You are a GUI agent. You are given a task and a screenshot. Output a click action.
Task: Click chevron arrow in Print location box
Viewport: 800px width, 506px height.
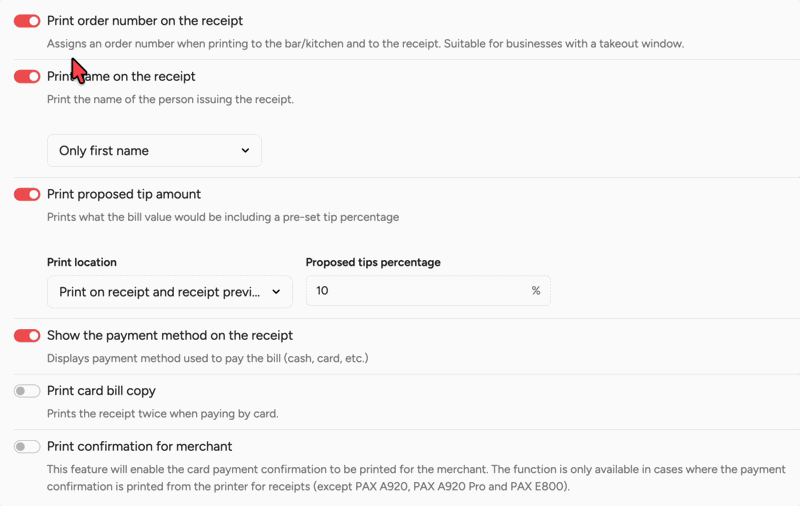coord(277,292)
